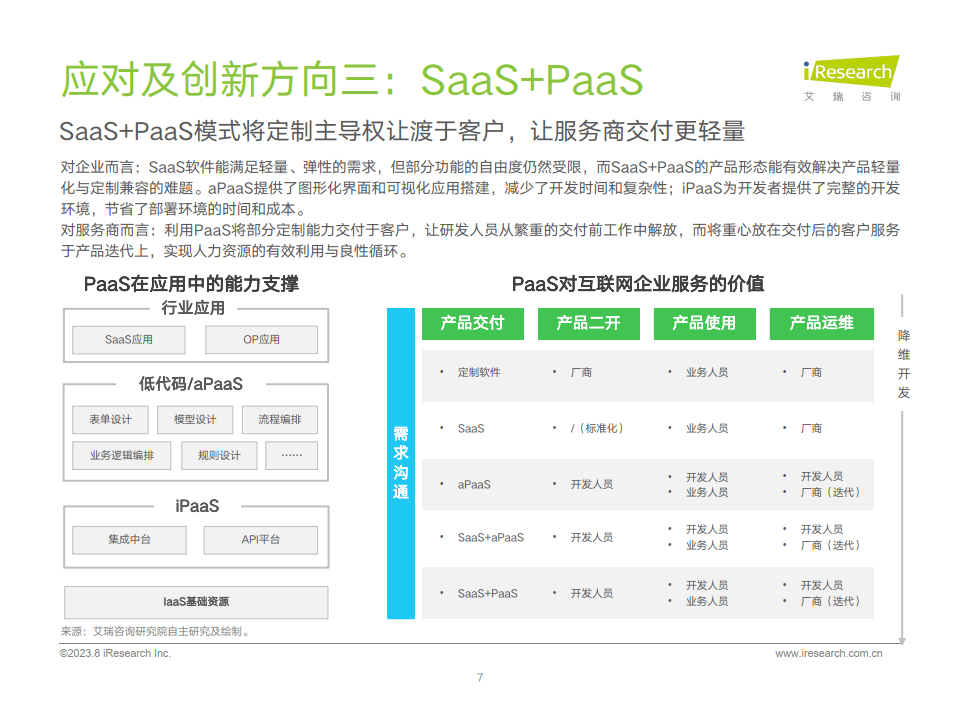The image size is (960, 720).
Task: Click the ellipsis box under 低代码/aPaaS
Action: pos(291,456)
